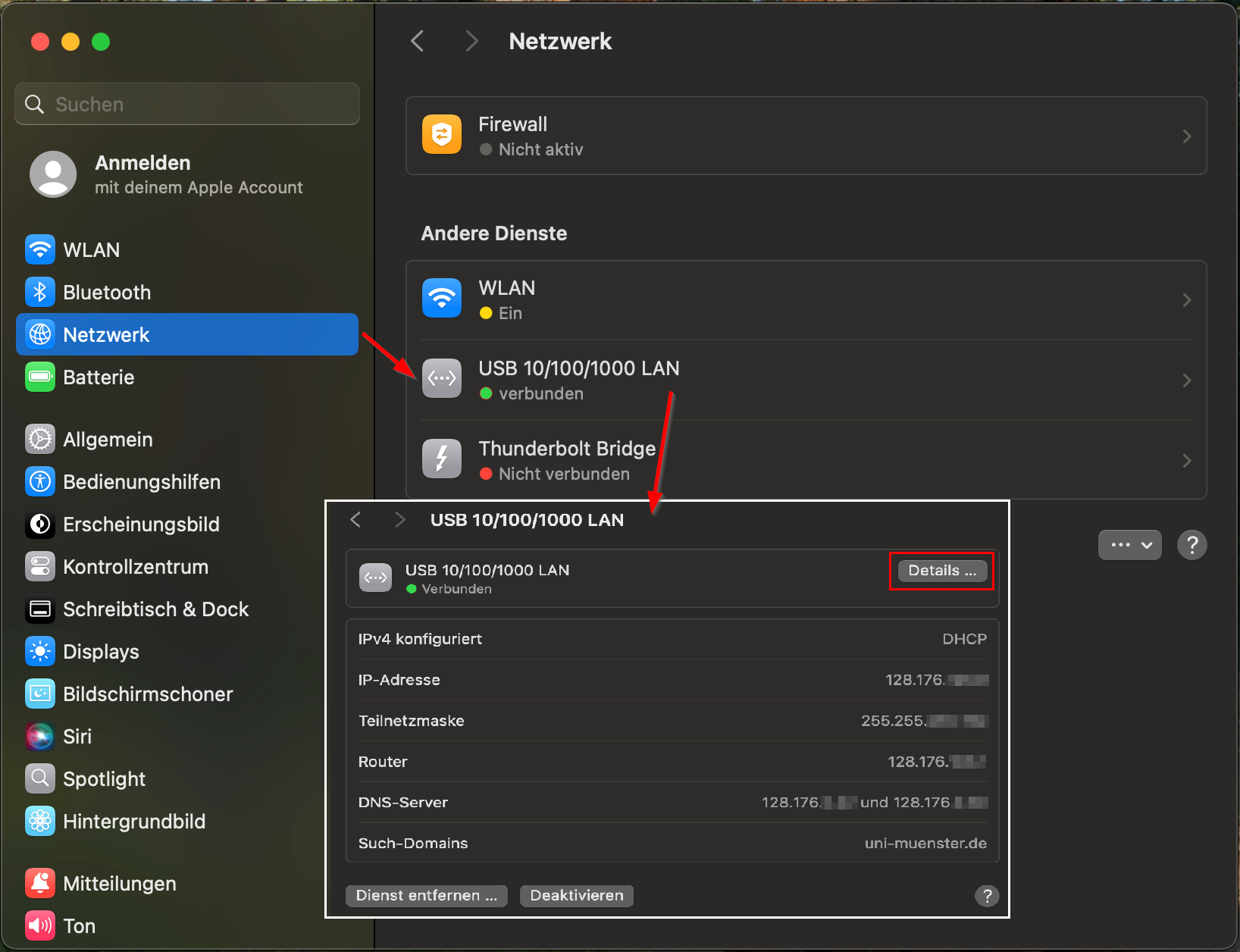Open Bluetooth settings in sidebar

point(106,293)
